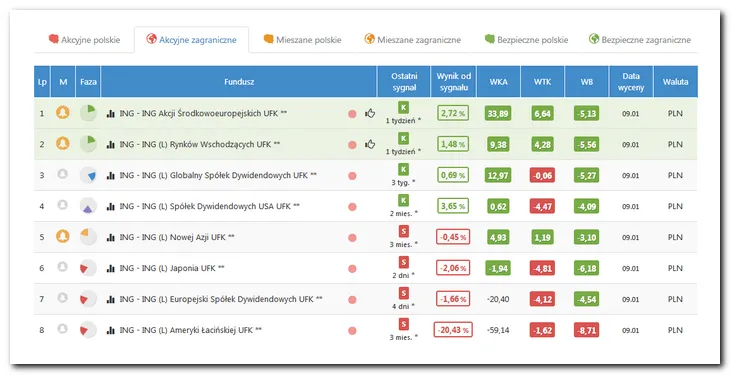Open ING (L) Rynków Wschodzących UFK link
This screenshot has height=375, width=731.
[x=200, y=144]
